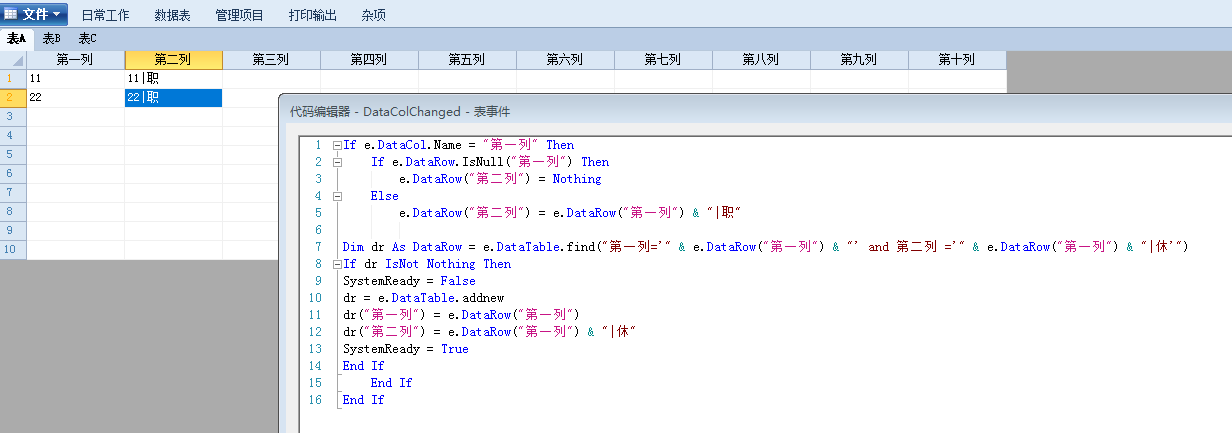Click the cell containing 11|职
This screenshot has height=433, width=1232.
tap(173, 78)
